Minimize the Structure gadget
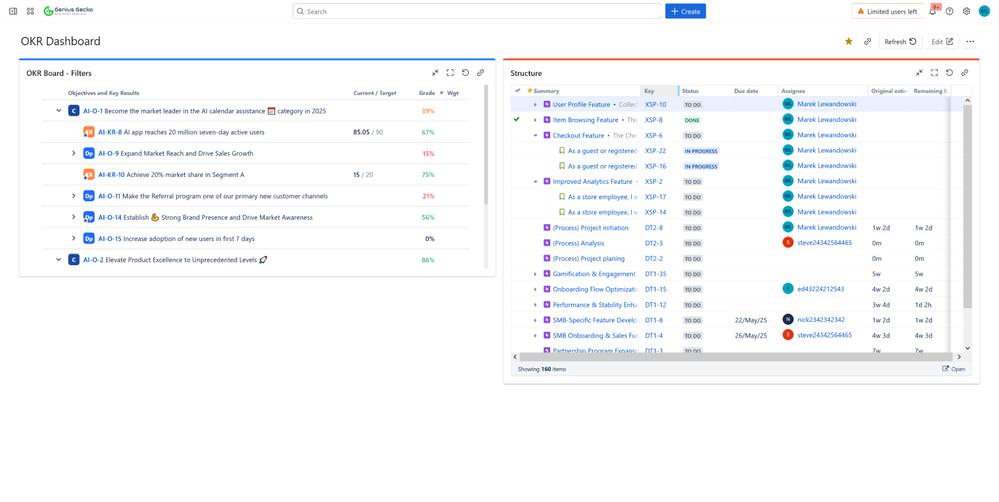 click(x=919, y=73)
